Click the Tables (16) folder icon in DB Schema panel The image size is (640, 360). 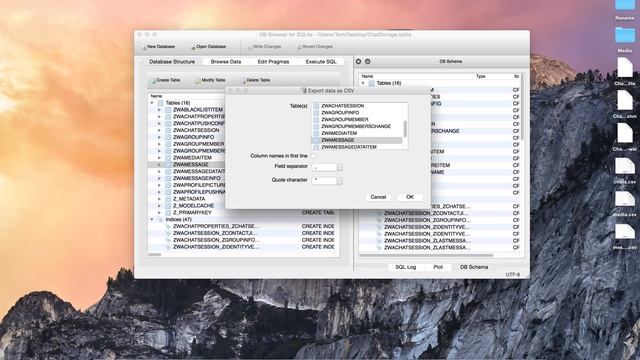tap(371, 83)
